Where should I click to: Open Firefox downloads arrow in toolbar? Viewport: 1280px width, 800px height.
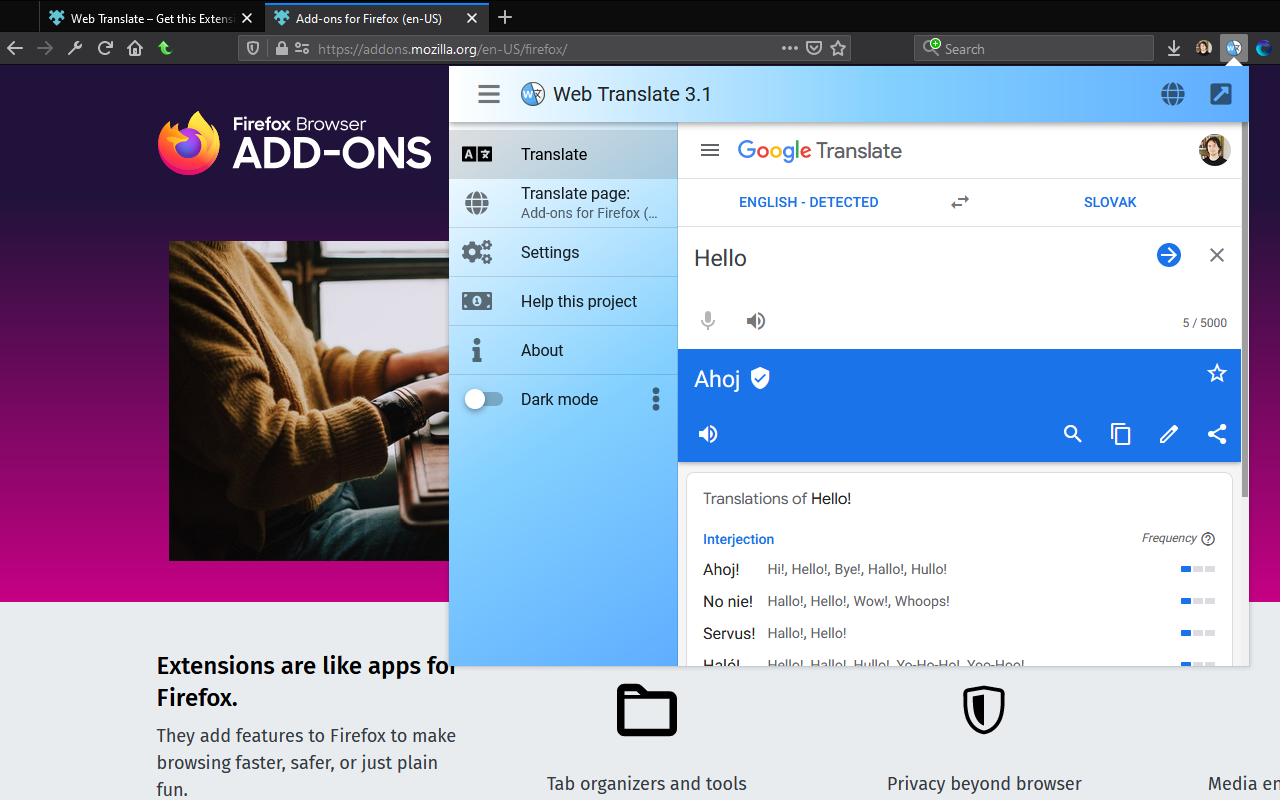[1174, 48]
